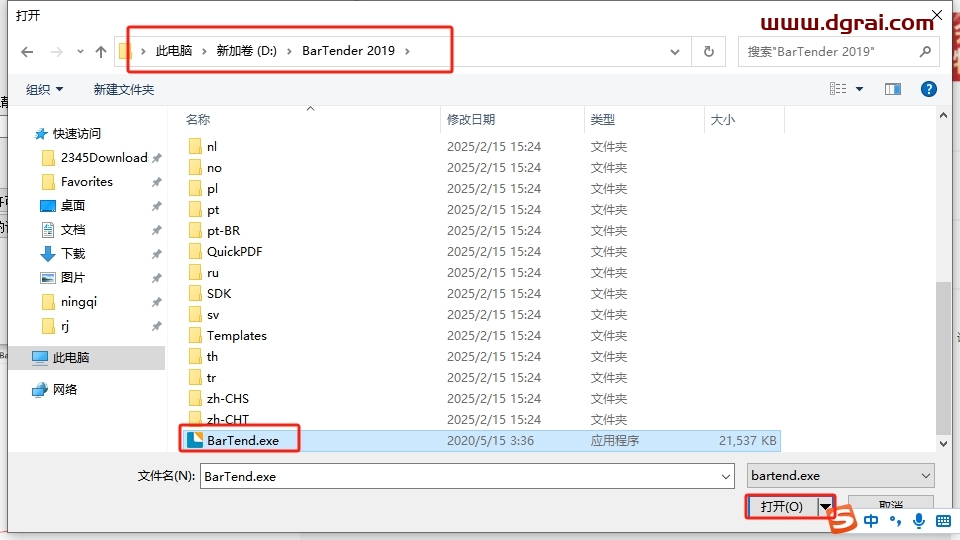Open Favorites in quick access

tap(87, 182)
